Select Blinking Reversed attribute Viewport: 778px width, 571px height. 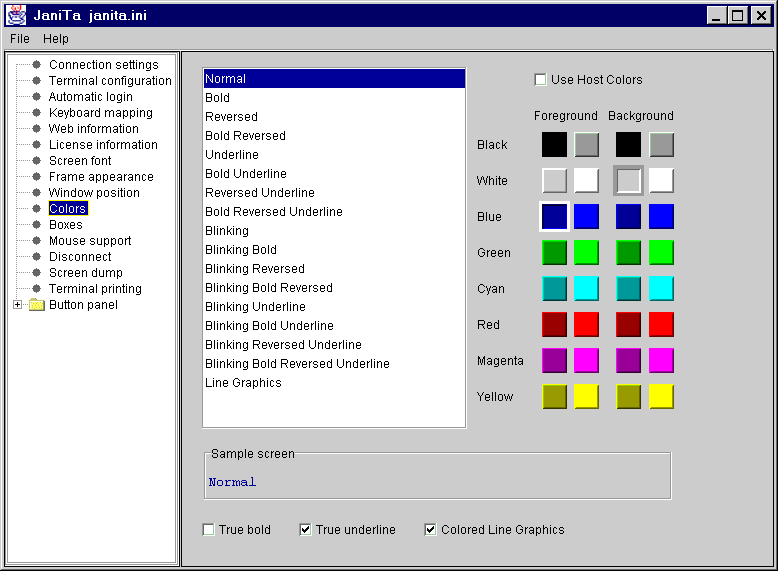point(334,269)
